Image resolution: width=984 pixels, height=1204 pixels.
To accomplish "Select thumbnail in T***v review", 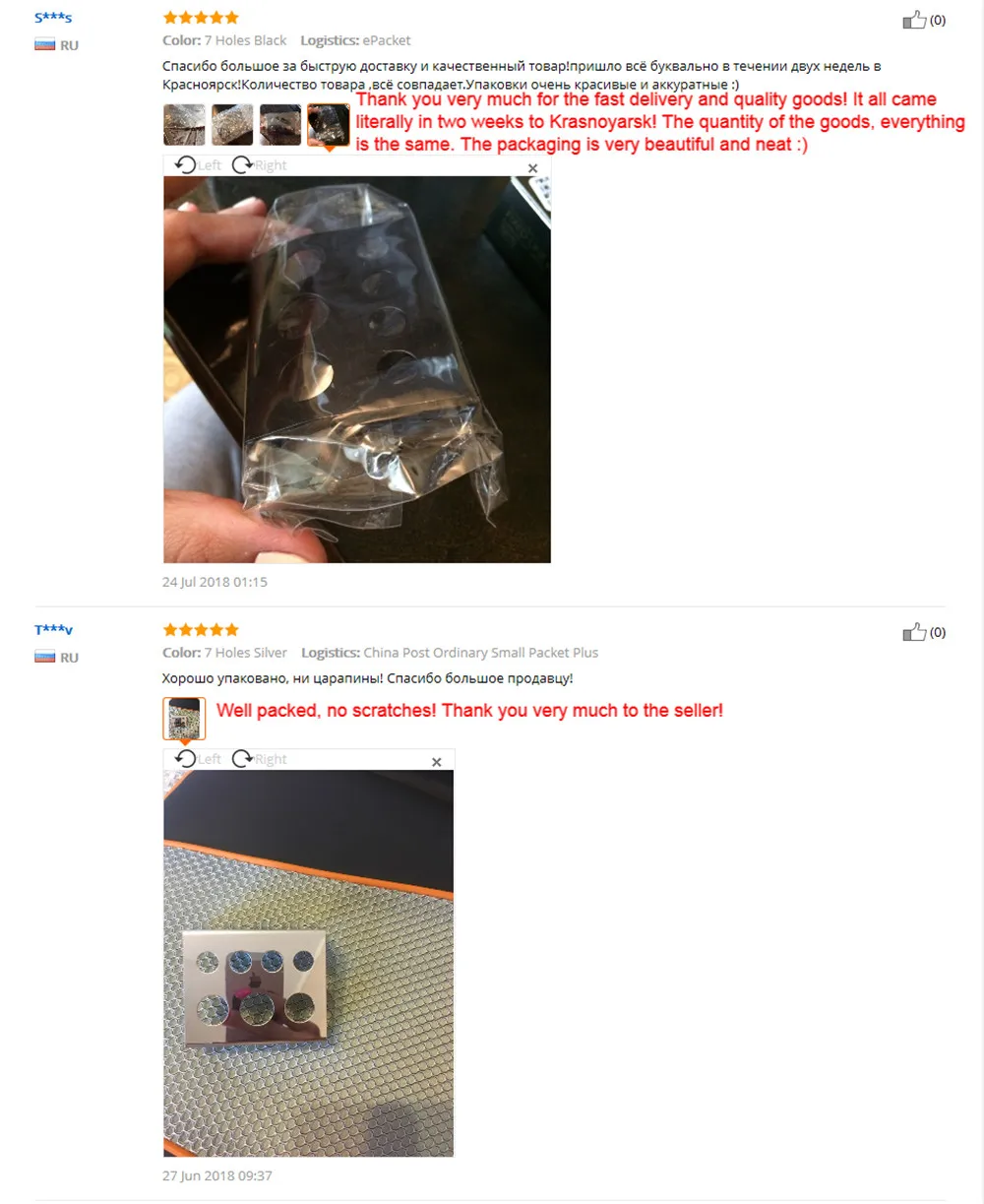I will point(184,719).
